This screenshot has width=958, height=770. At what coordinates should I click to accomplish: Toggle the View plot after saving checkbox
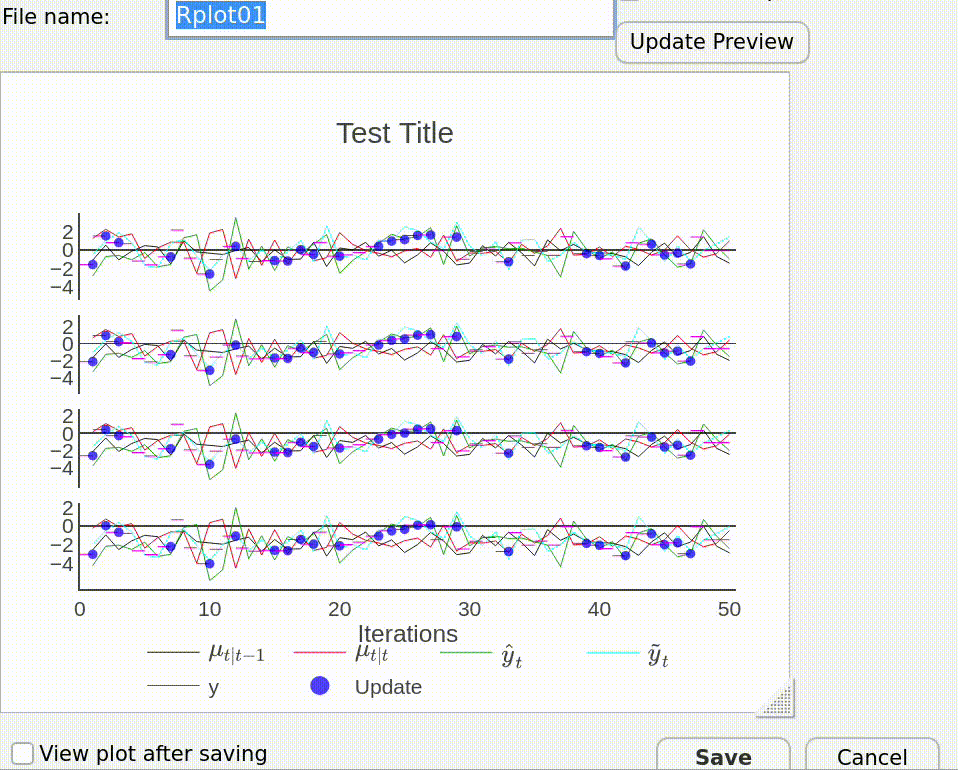[x=21, y=752]
